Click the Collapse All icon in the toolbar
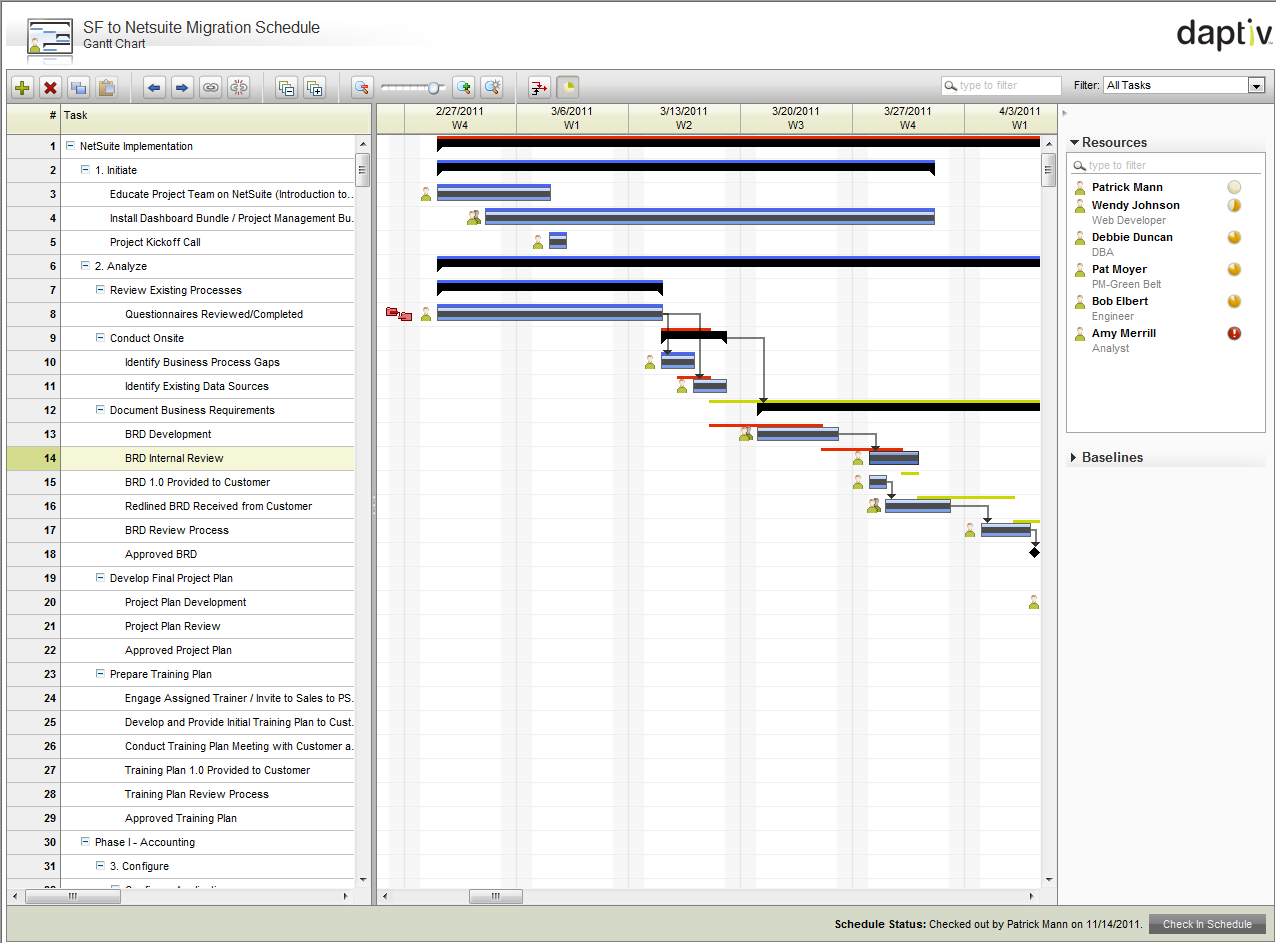This screenshot has width=1276, height=943. pos(286,88)
